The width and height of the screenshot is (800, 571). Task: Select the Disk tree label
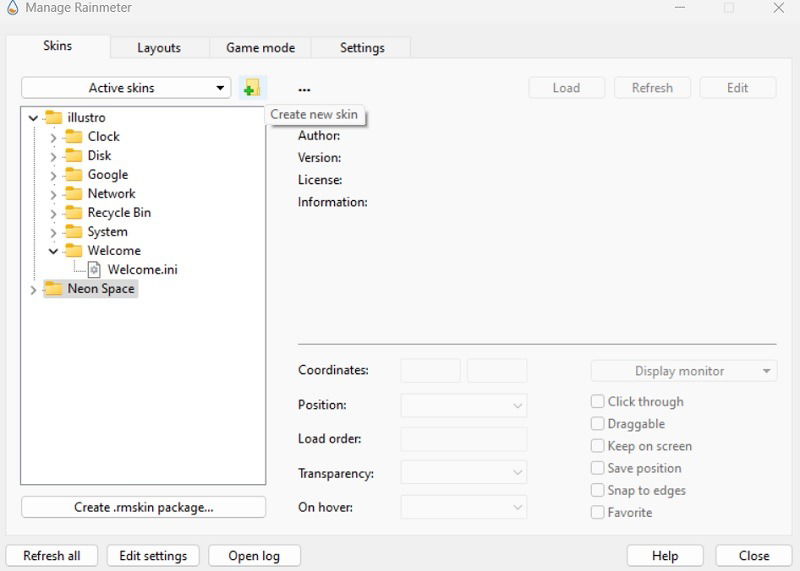click(99, 155)
